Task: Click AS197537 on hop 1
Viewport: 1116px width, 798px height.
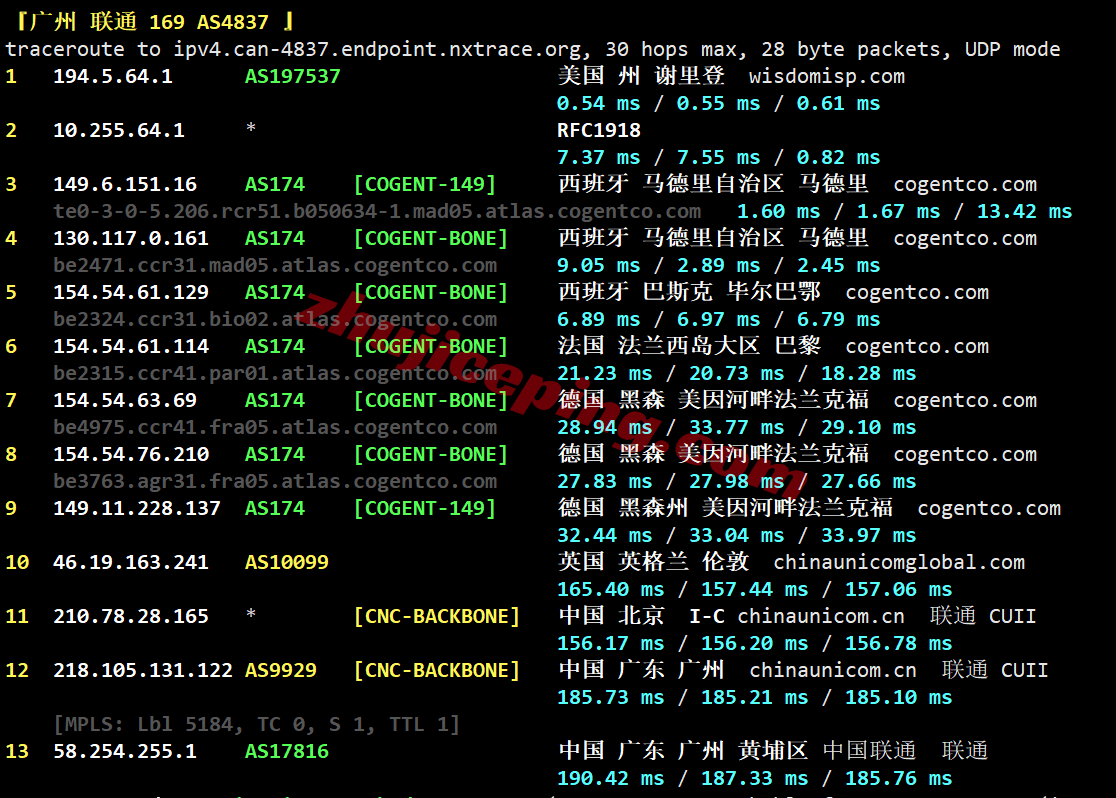Action: 293,76
